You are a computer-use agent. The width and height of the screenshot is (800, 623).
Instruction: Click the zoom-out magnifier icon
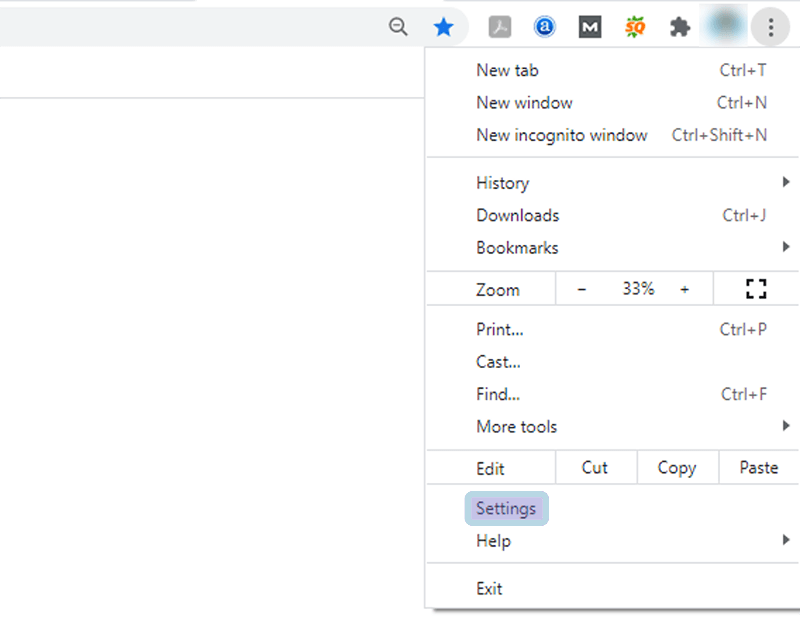click(x=398, y=27)
